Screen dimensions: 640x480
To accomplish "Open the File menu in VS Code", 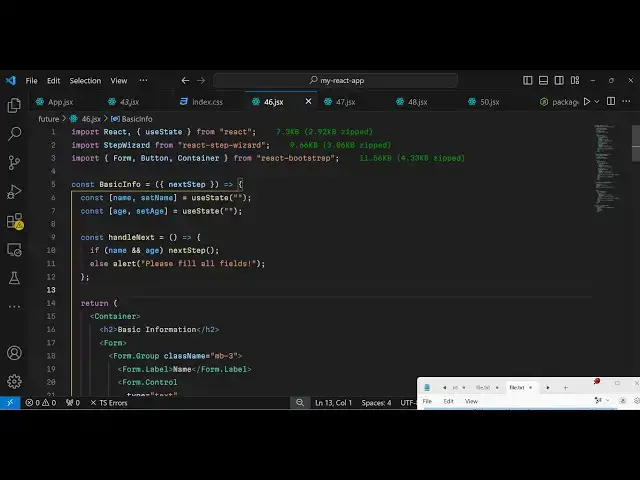I will 31,81.
